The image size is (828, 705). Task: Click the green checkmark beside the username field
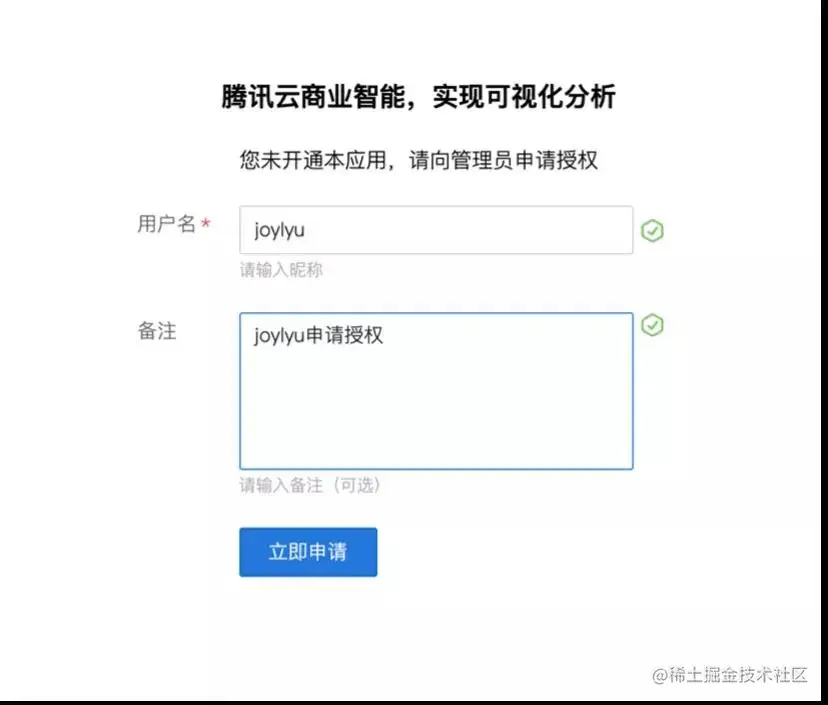click(x=652, y=231)
